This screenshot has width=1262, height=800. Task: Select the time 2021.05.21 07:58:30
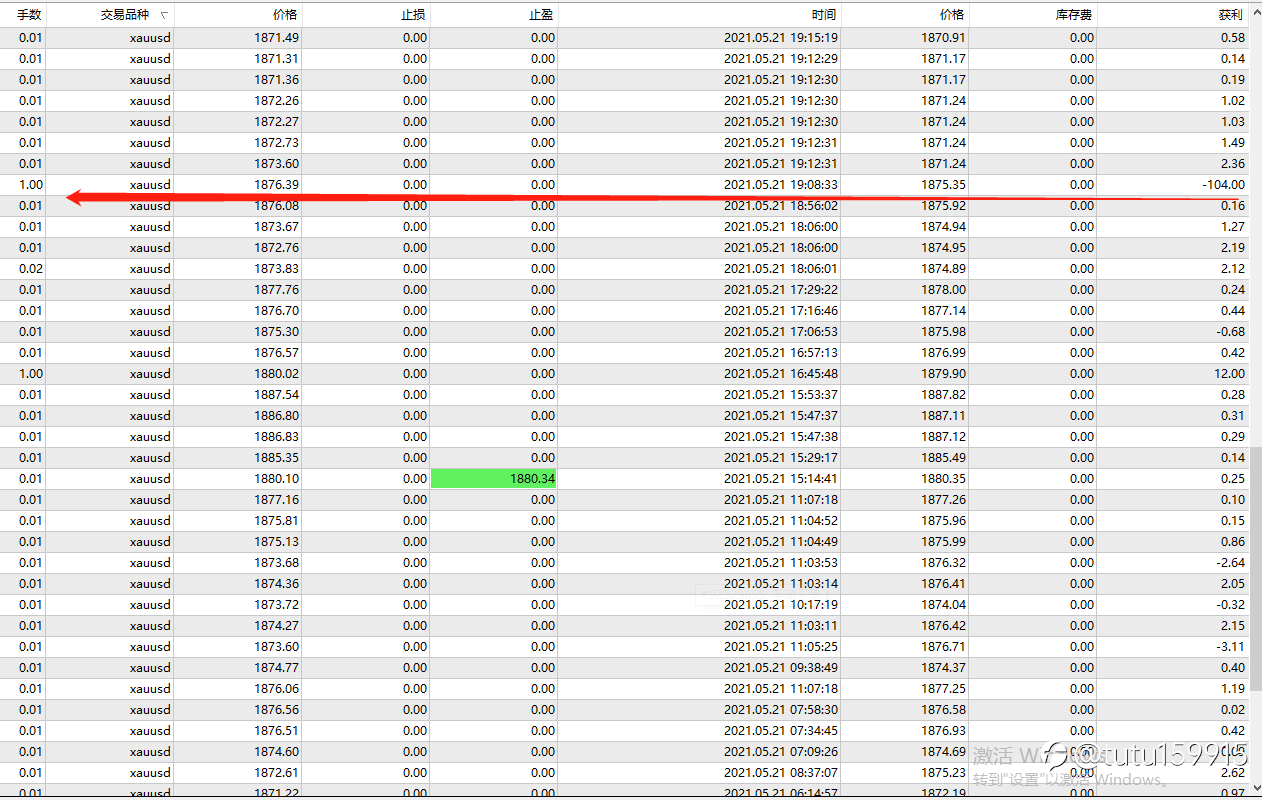[781, 710]
